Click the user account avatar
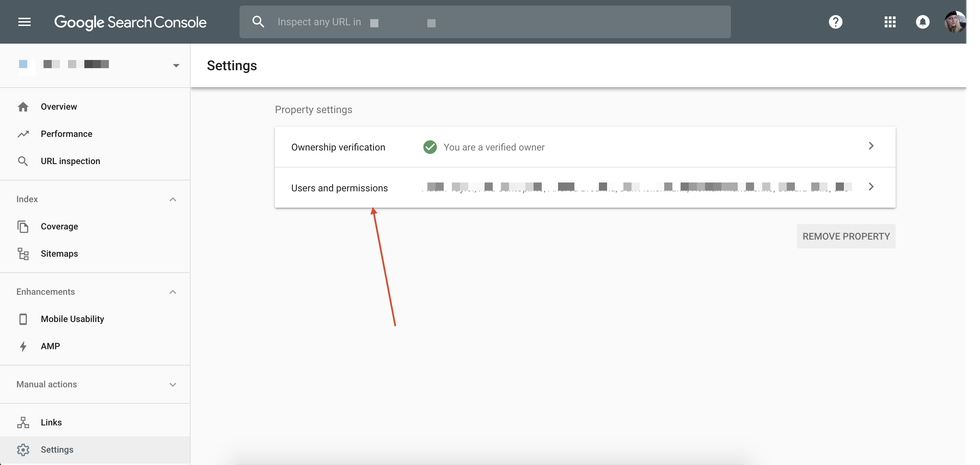Image resolution: width=980 pixels, height=465 pixels. 956,22
